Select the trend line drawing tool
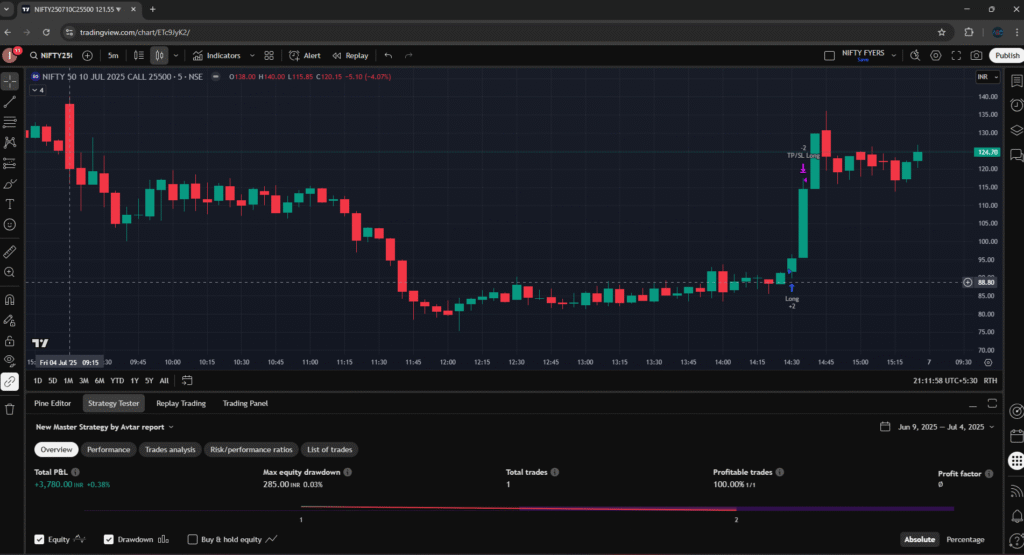 (10, 102)
